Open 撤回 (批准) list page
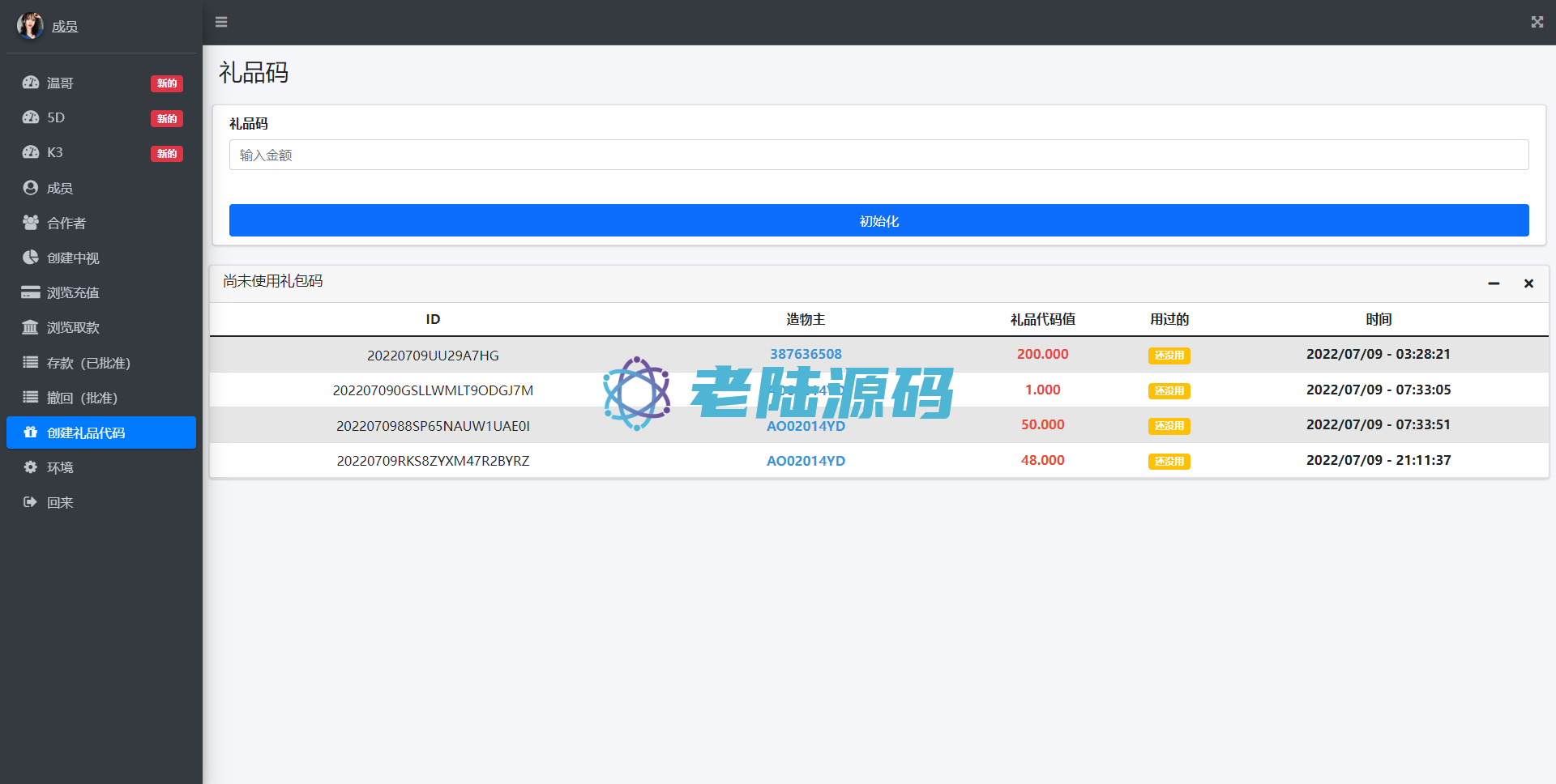The image size is (1556, 784). coord(82,398)
